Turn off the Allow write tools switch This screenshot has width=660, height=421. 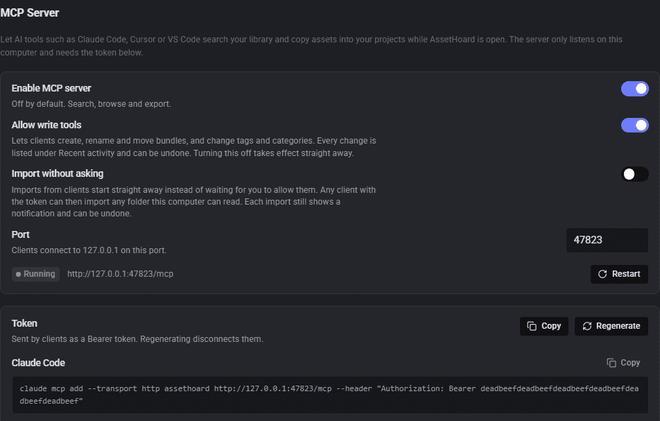[635, 125]
